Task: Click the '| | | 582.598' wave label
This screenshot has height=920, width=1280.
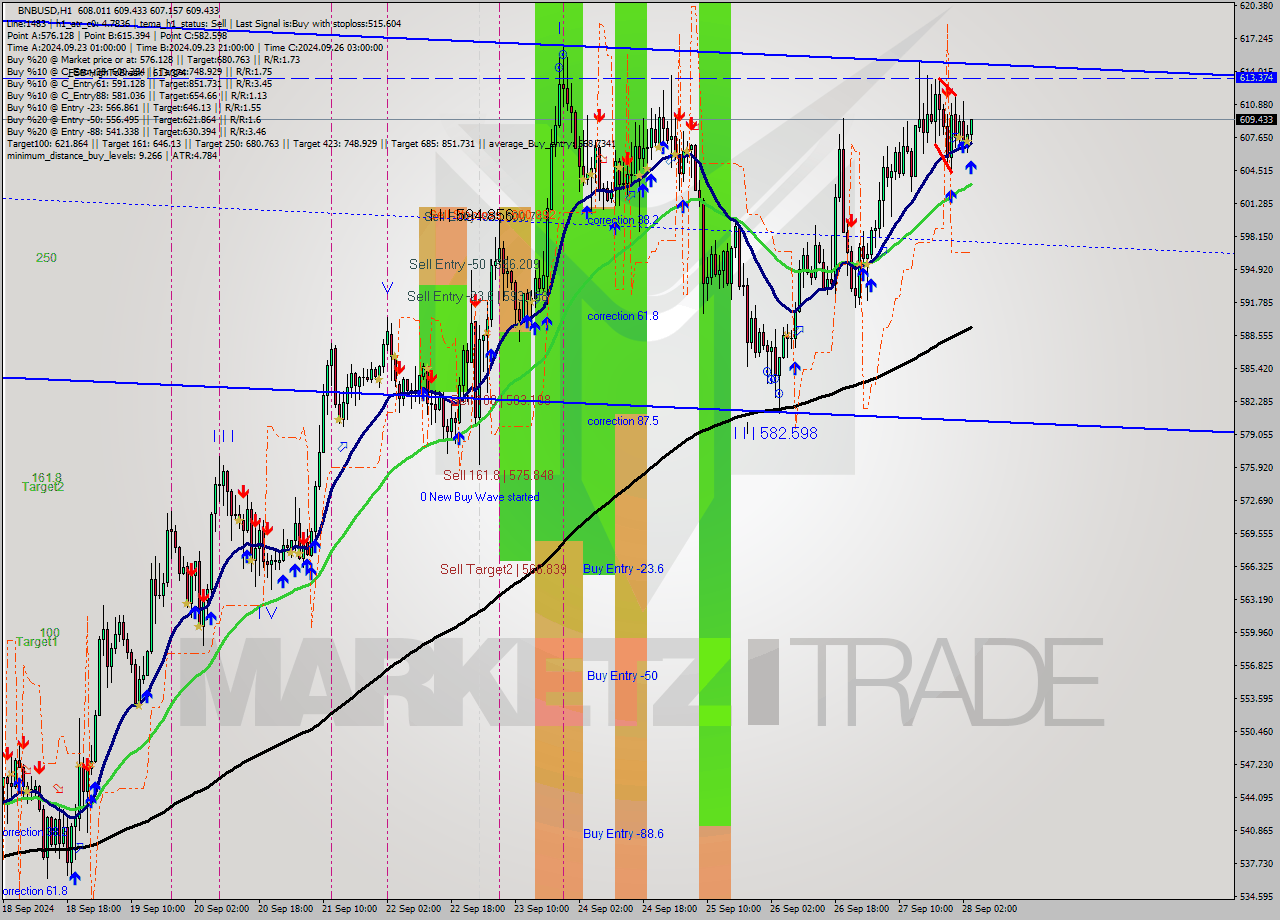Action: (776, 433)
